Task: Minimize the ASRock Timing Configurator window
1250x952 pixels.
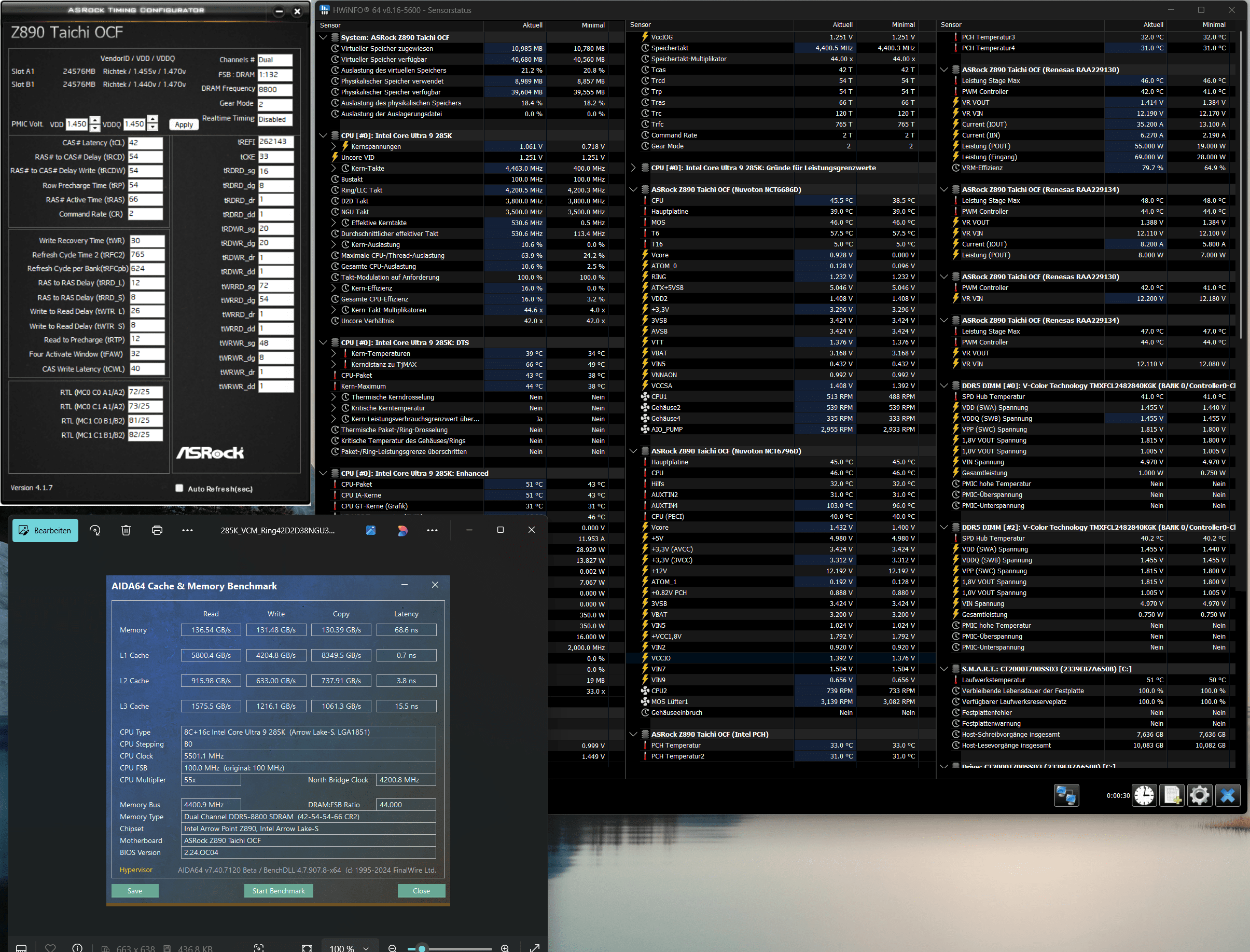Action: point(279,11)
